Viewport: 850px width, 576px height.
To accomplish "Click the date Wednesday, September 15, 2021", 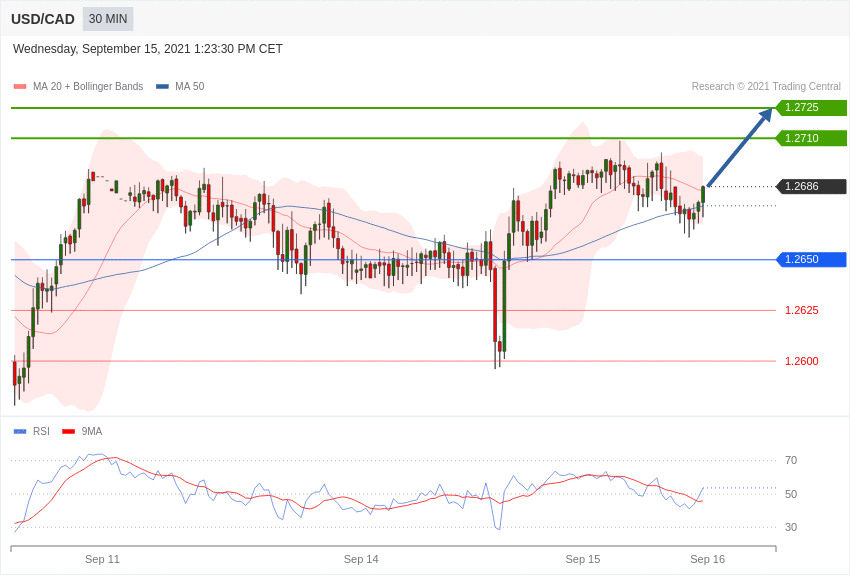I will pos(102,49).
